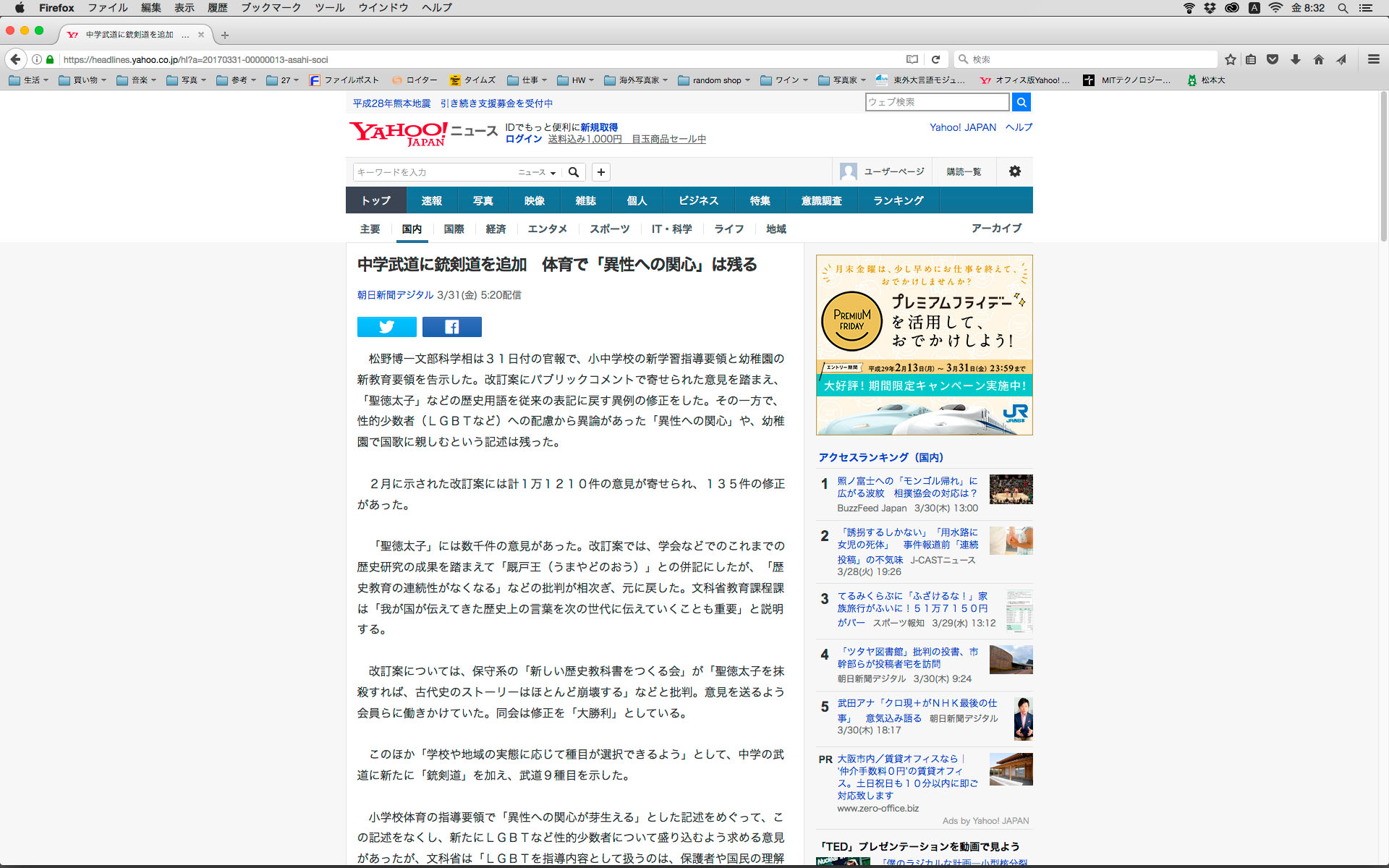Select the スポーツ category tab
1389x868 pixels.
609,229
